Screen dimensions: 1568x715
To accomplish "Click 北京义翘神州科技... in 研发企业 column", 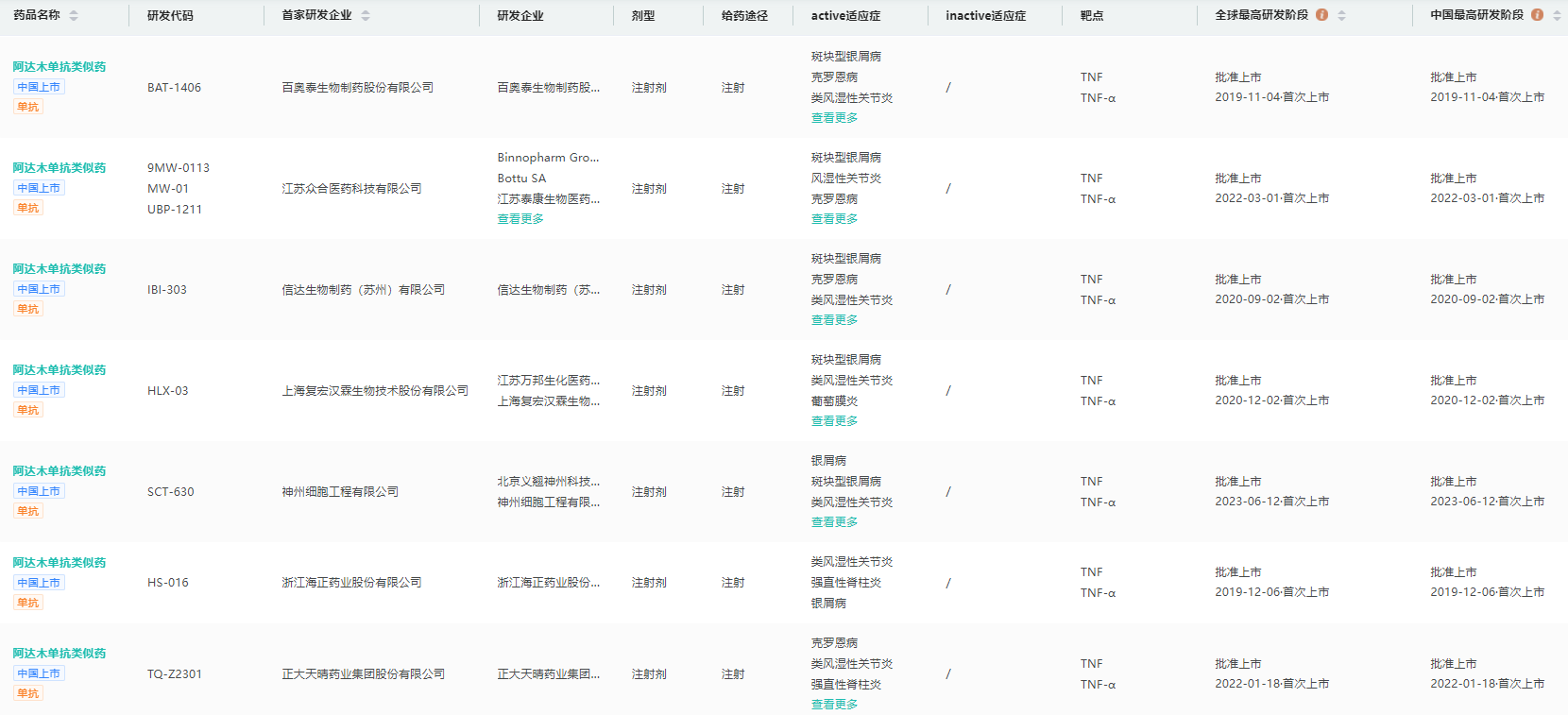I will [x=549, y=482].
